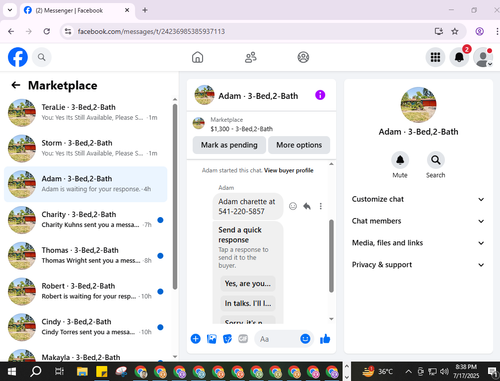
Task: Open the tab search dropdown arrow
Action: [10, 10]
